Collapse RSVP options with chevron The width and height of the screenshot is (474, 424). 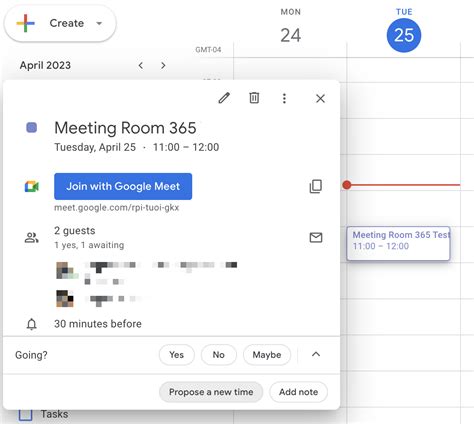[x=316, y=354]
